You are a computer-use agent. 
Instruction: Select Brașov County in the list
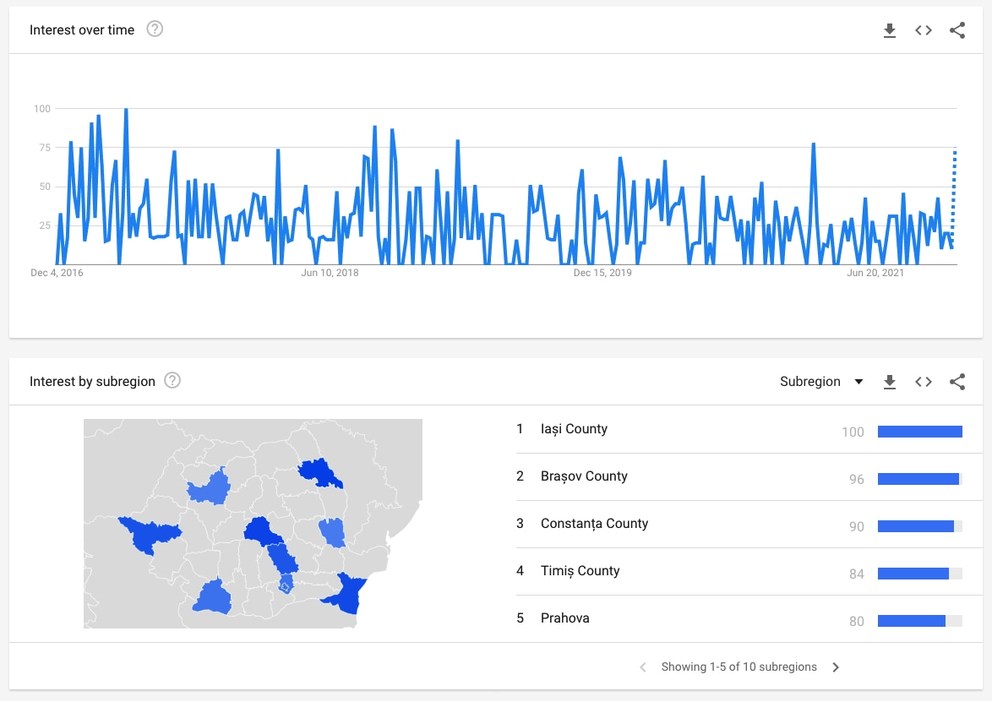[584, 476]
